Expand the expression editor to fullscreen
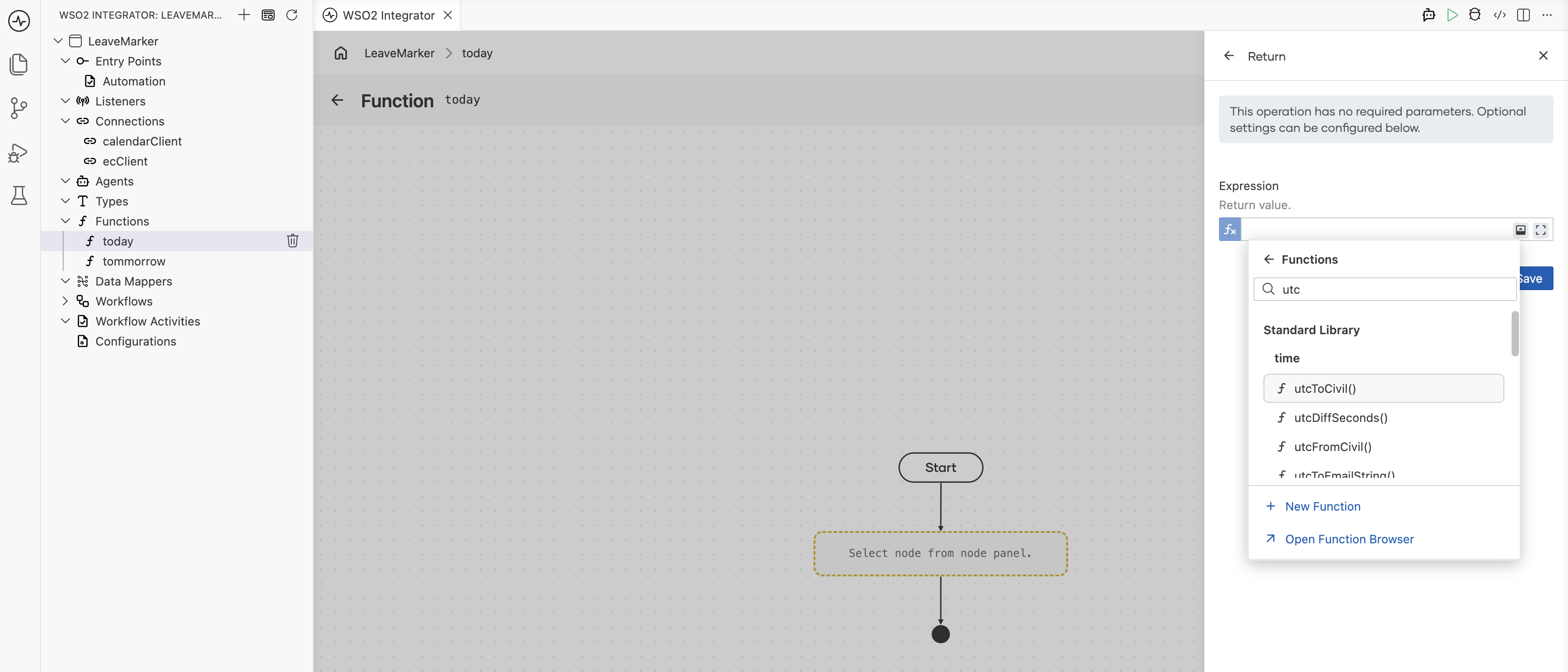The height and width of the screenshot is (672, 1568). point(1540,230)
